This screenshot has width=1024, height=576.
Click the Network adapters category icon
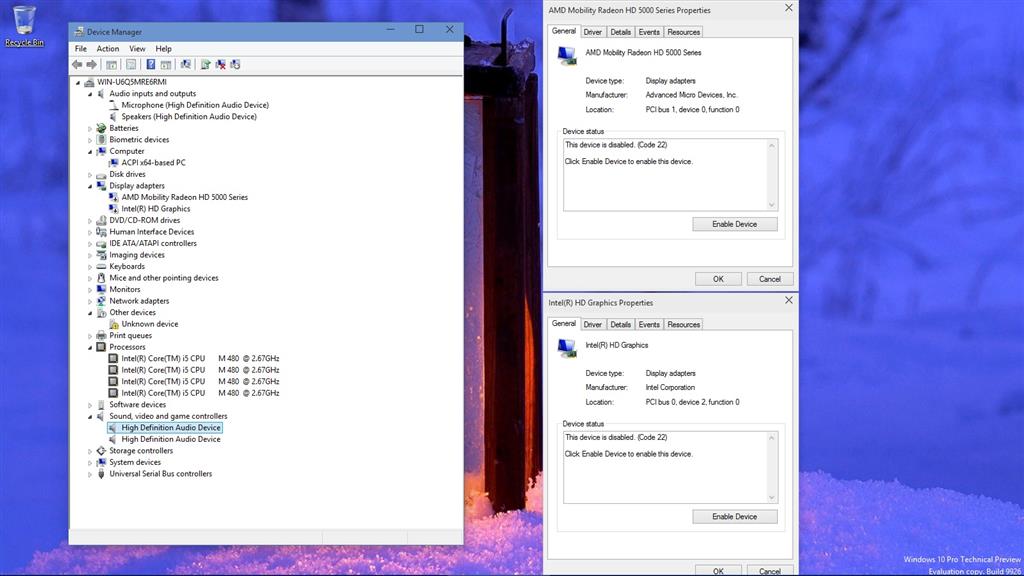(x=101, y=301)
